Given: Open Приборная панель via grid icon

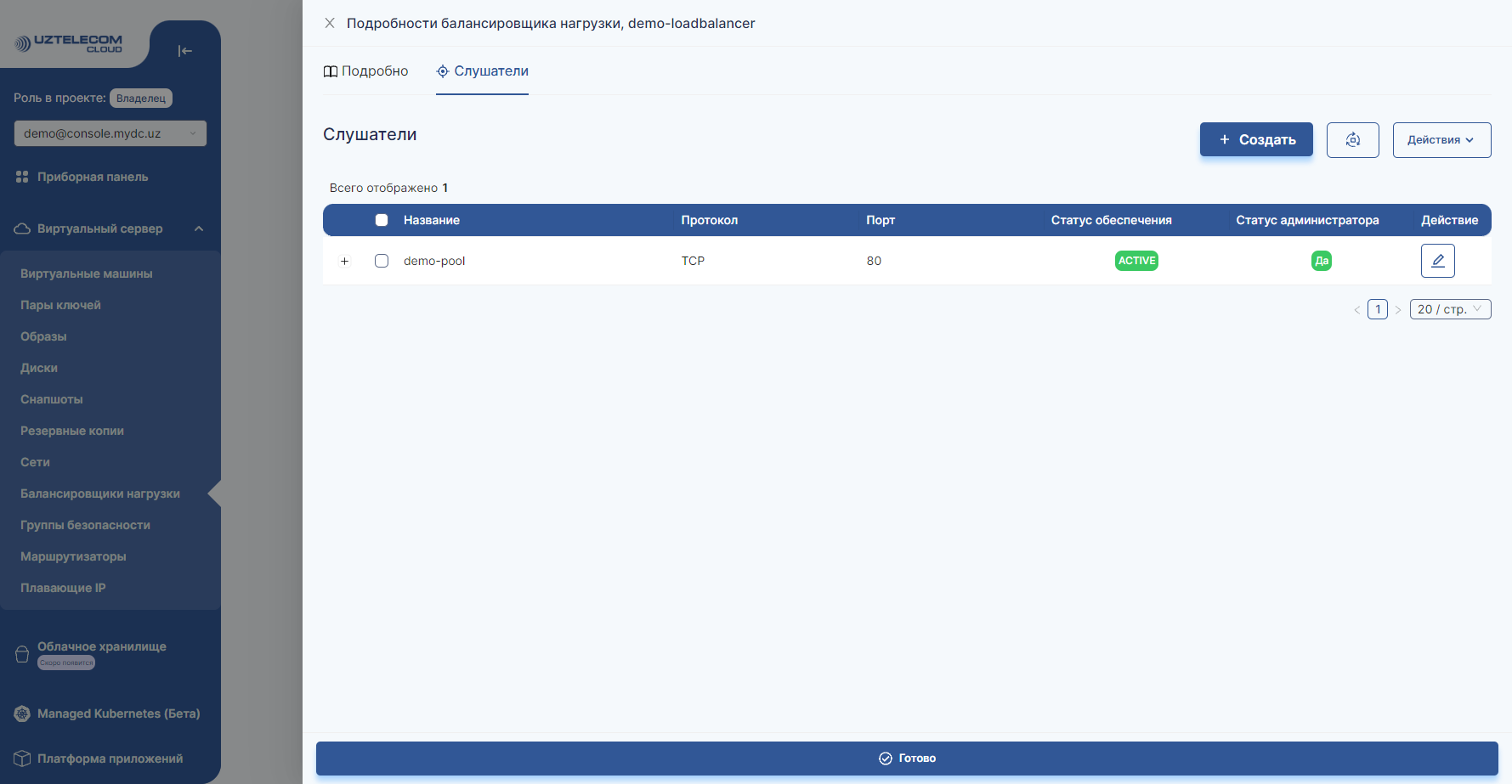Looking at the screenshot, I should 20,176.
